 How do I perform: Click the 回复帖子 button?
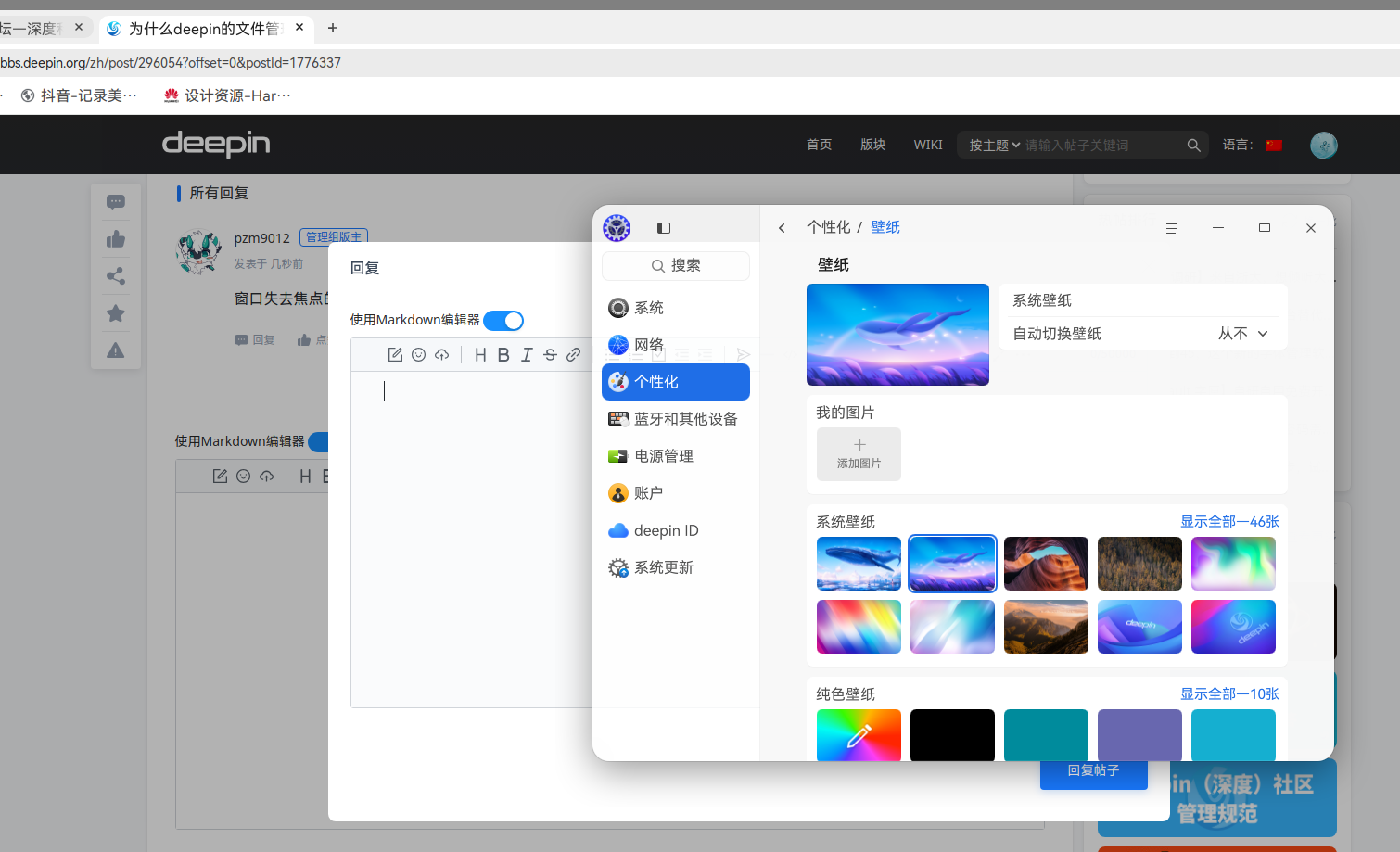[x=1093, y=770]
